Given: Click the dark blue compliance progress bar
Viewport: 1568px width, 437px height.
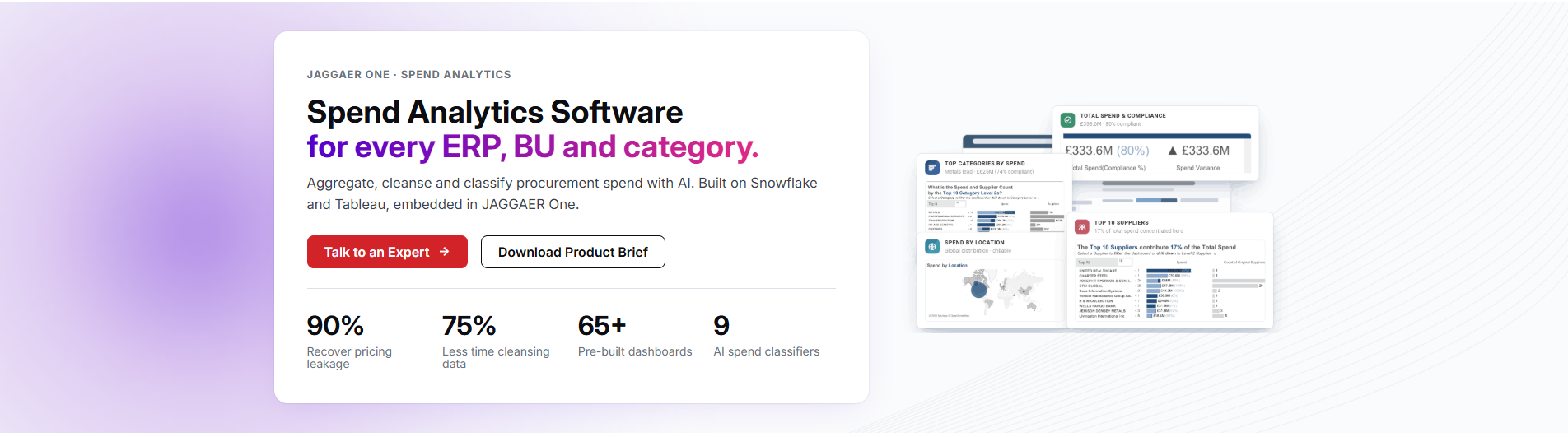Looking at the screenshot, I should (x=1156, y=136).
